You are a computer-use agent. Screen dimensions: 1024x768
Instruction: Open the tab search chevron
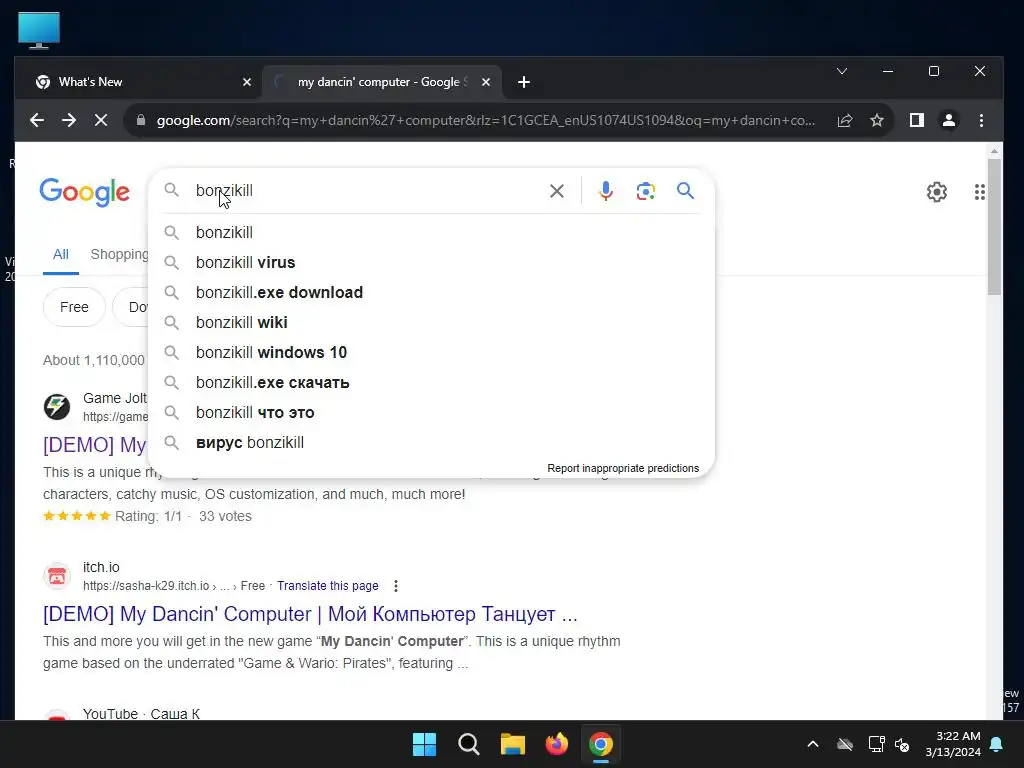click(842, 71)
